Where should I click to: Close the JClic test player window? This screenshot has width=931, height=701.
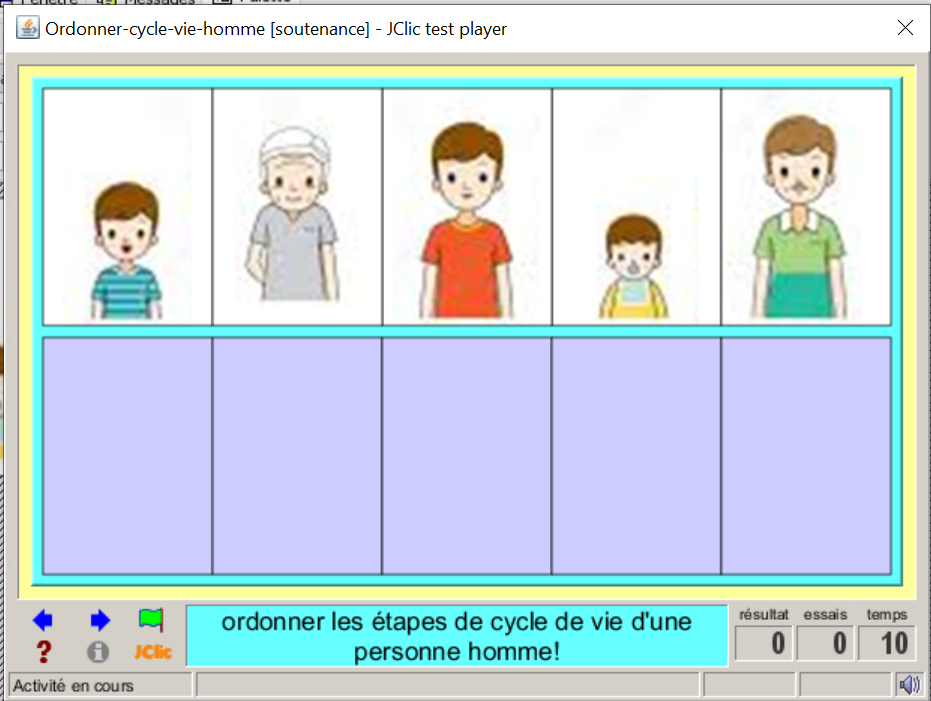pos(905,28)
